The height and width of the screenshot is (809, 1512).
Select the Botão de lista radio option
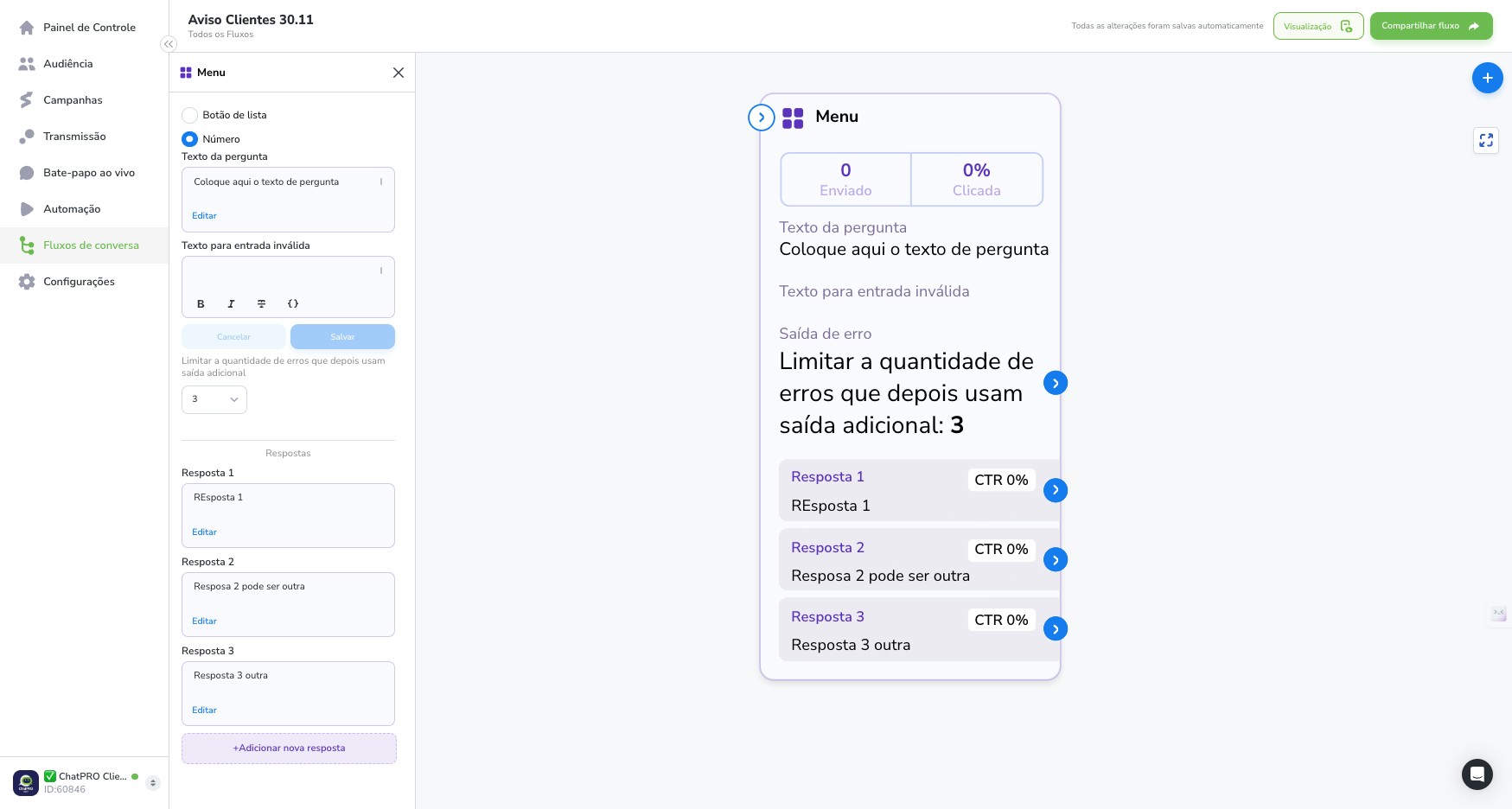click(x=189, y=115)
